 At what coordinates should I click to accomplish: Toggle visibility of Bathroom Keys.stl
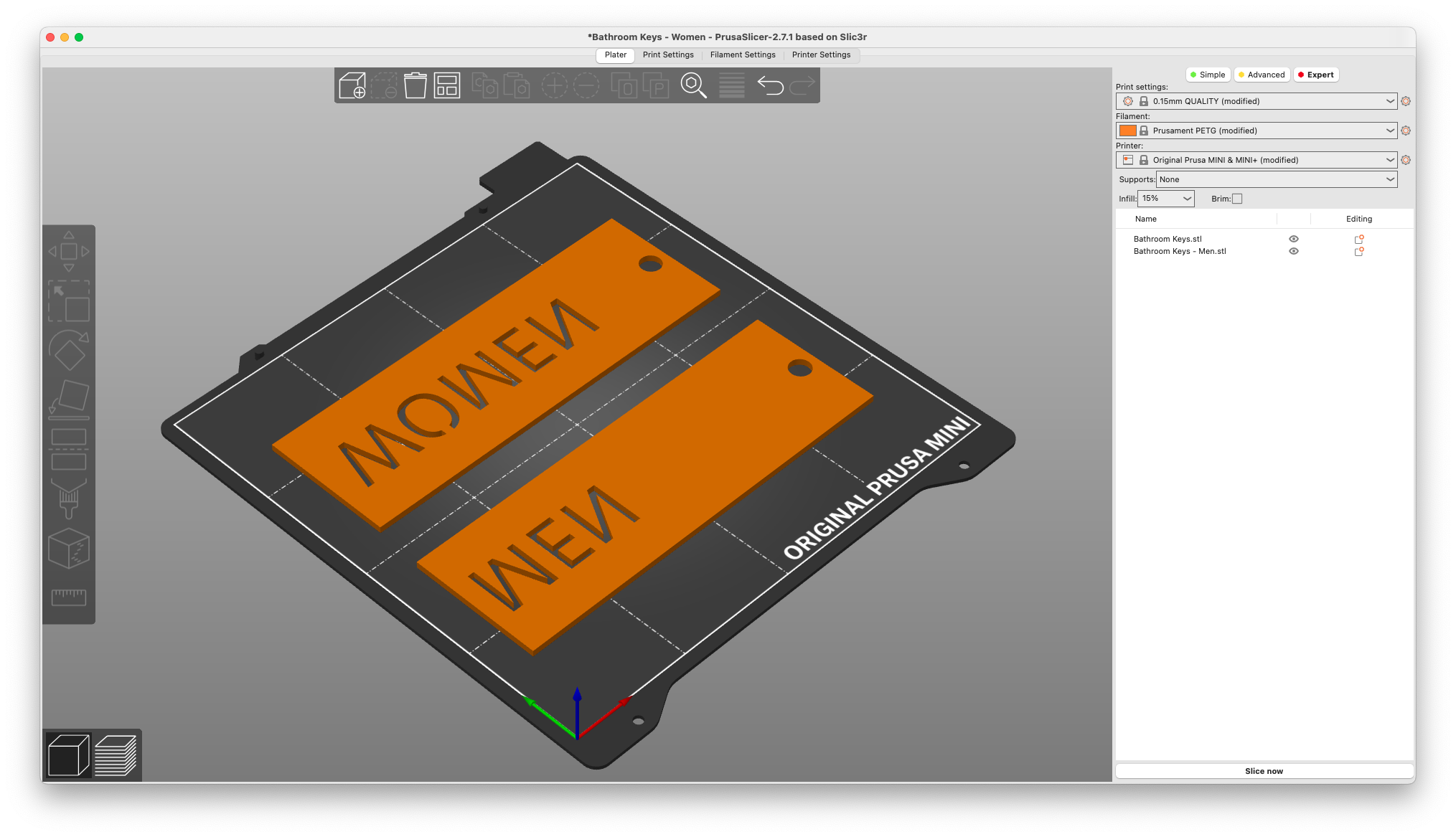tap(1293, 239)
